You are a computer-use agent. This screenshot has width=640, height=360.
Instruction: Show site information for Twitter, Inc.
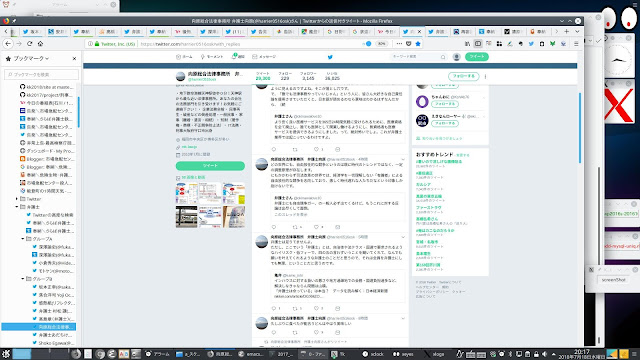90,44
